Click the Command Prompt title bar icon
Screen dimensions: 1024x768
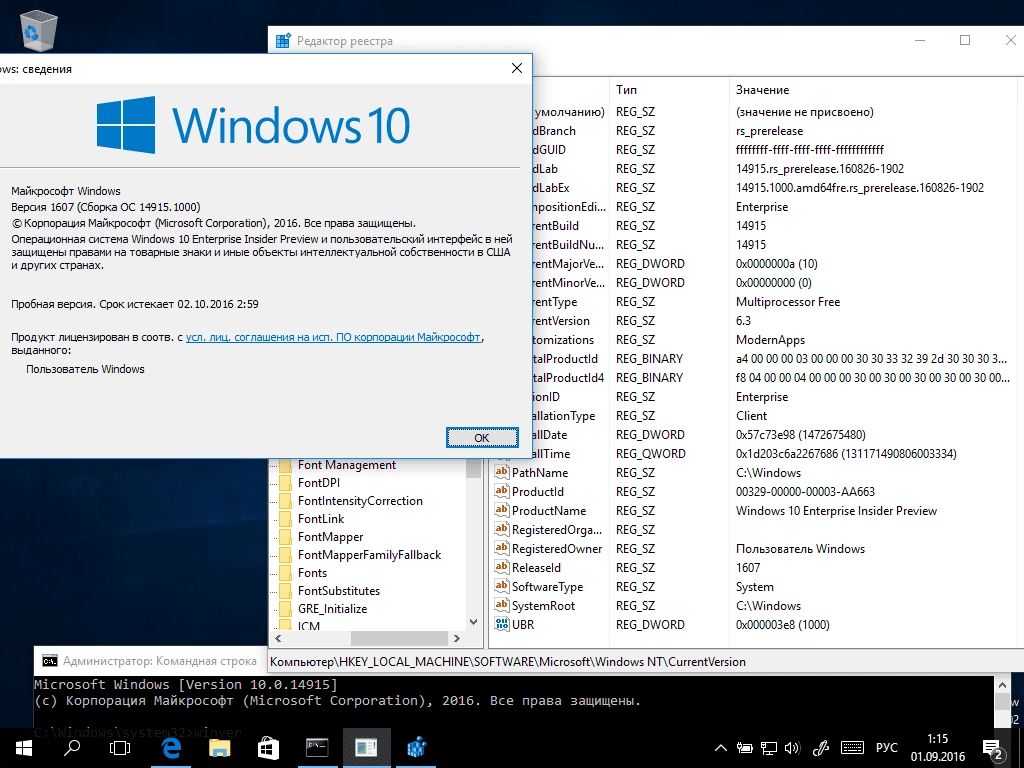50,661
